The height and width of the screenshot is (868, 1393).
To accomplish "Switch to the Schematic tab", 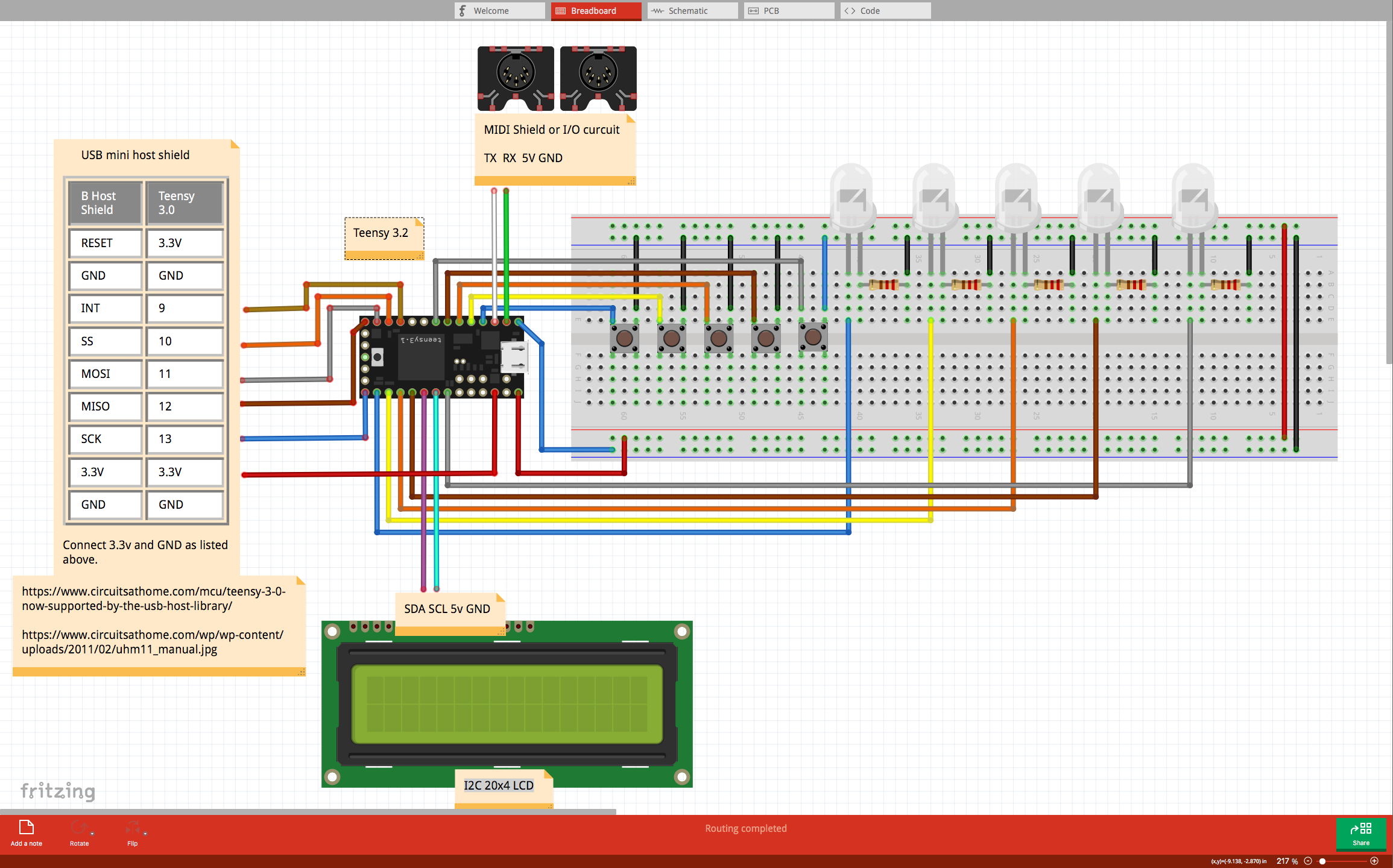I will 692,11.
